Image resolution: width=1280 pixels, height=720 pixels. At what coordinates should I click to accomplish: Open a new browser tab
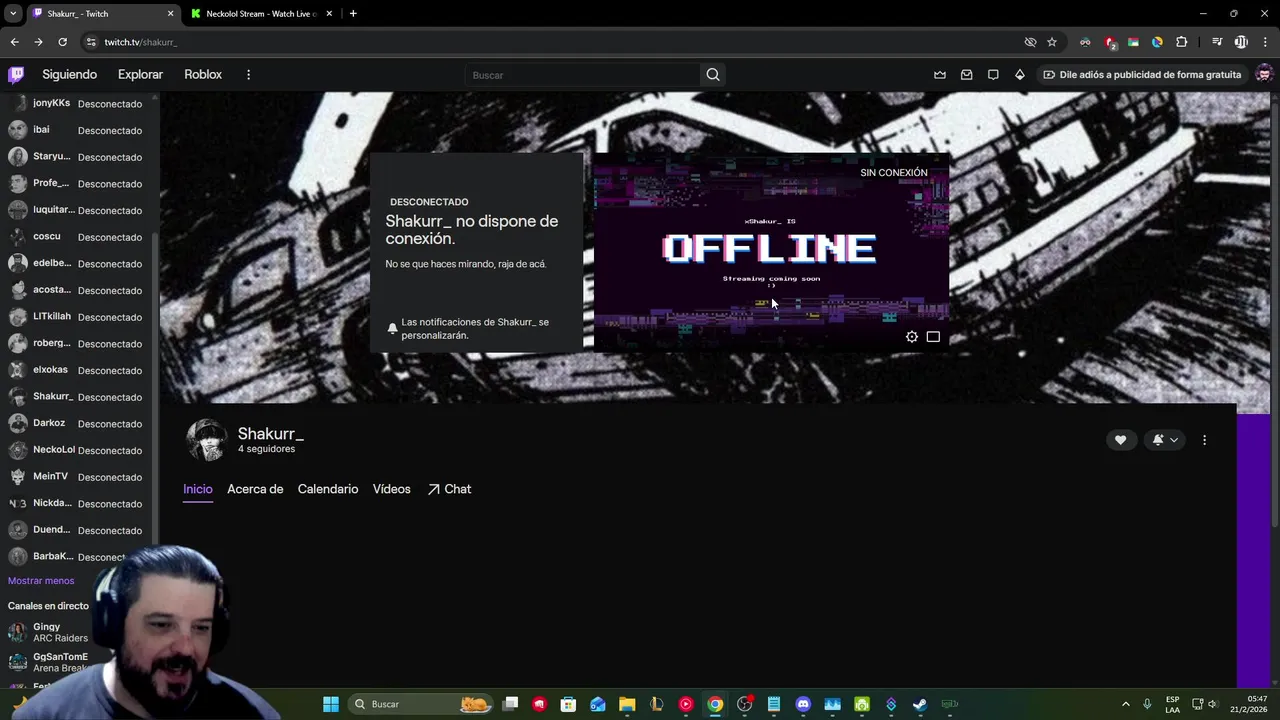[x=353, y=14]
